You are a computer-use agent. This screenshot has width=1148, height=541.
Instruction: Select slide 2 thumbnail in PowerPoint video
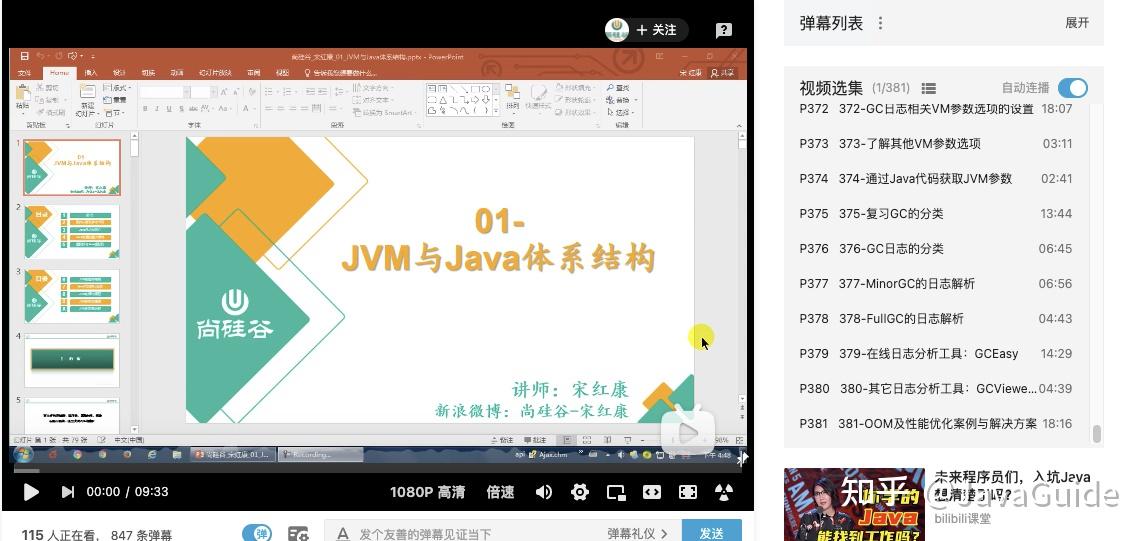[x=72, y=231]
